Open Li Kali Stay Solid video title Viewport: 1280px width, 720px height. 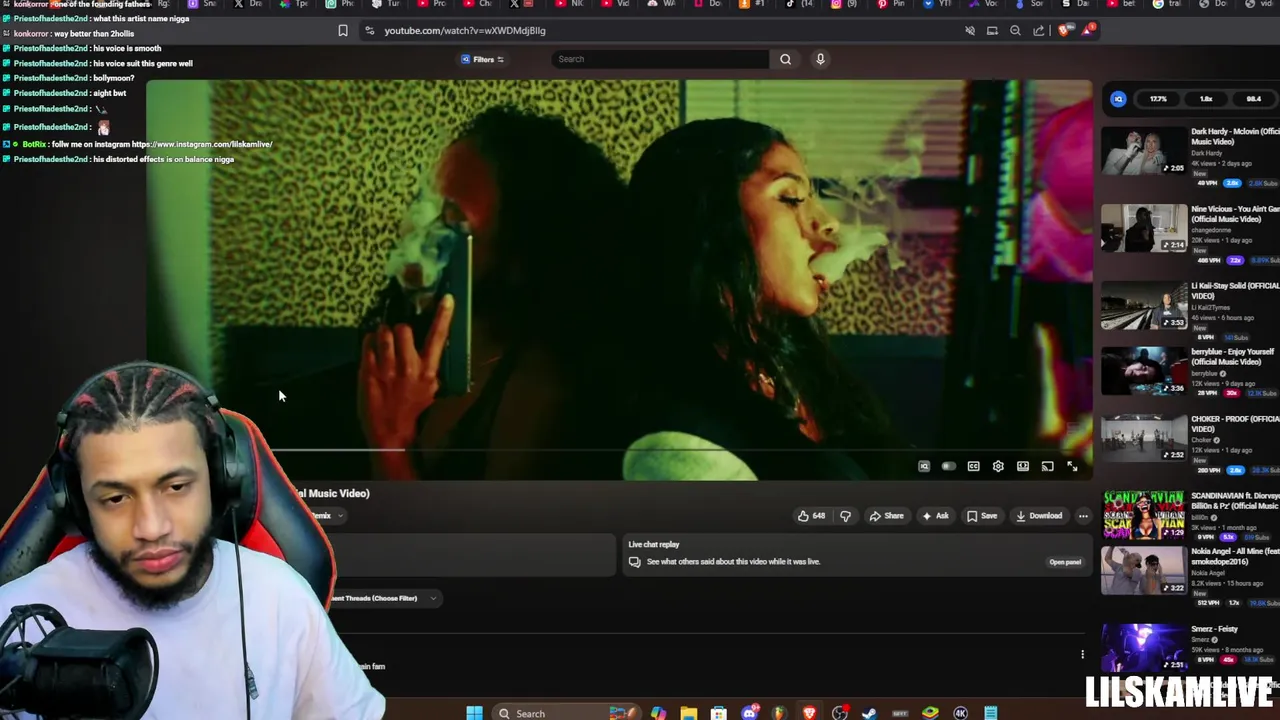point(1234,290)
